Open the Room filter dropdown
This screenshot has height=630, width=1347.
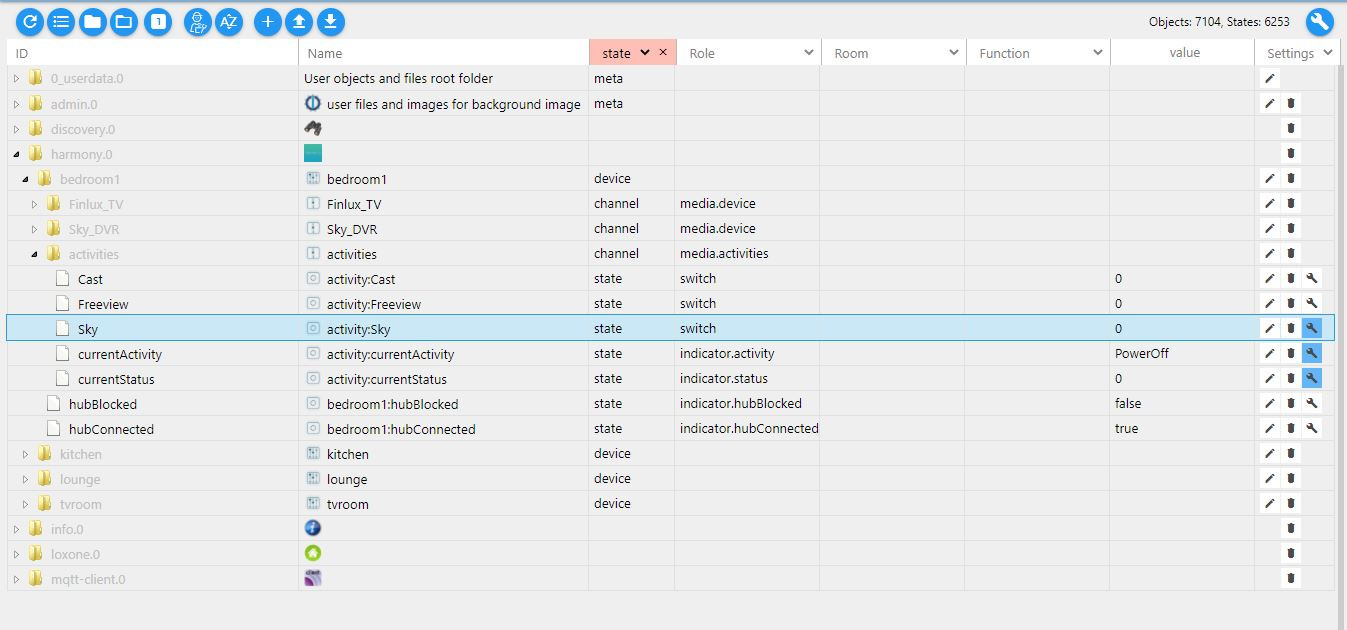click(x=953, y=53)
